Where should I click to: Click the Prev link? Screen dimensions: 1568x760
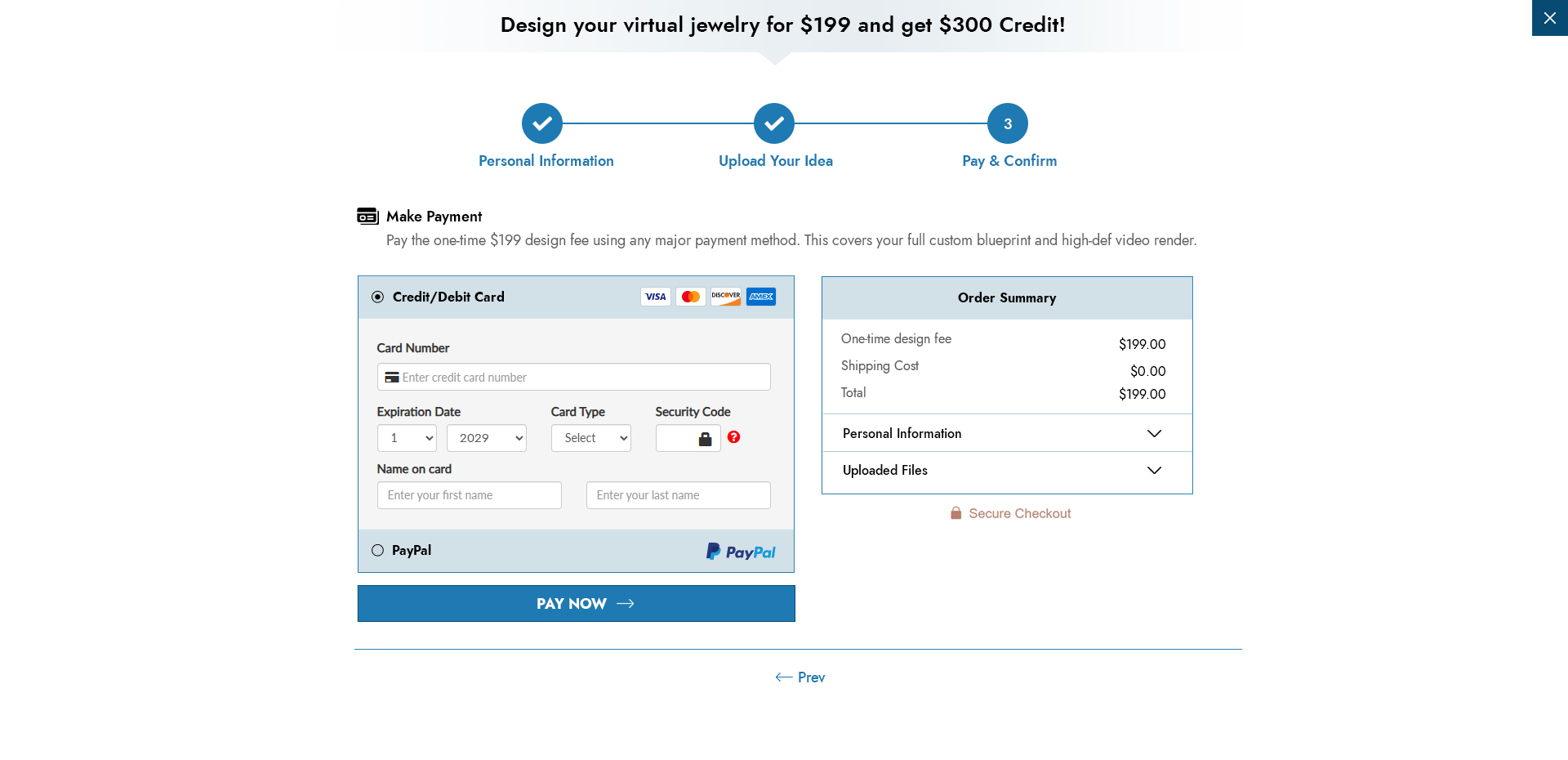[800, 677]
